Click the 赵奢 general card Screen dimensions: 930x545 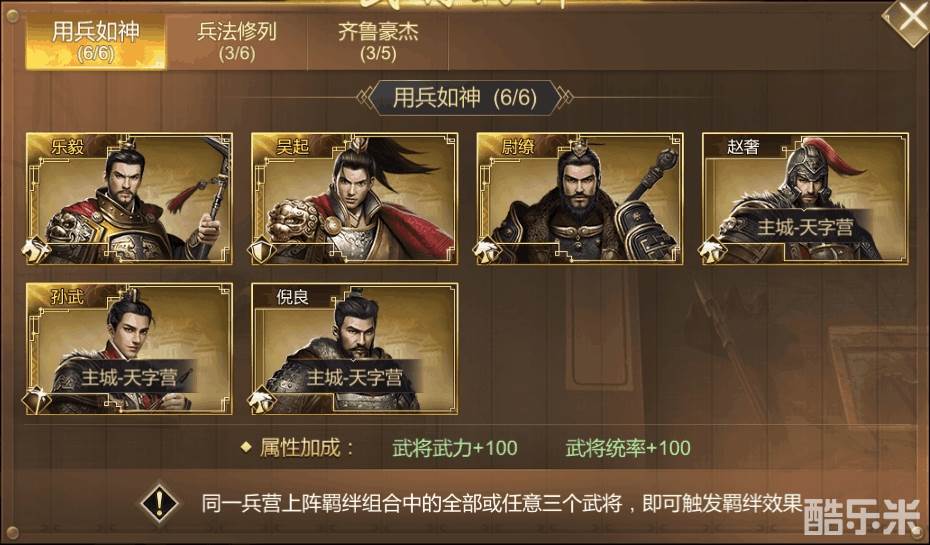tap(805, 198)
